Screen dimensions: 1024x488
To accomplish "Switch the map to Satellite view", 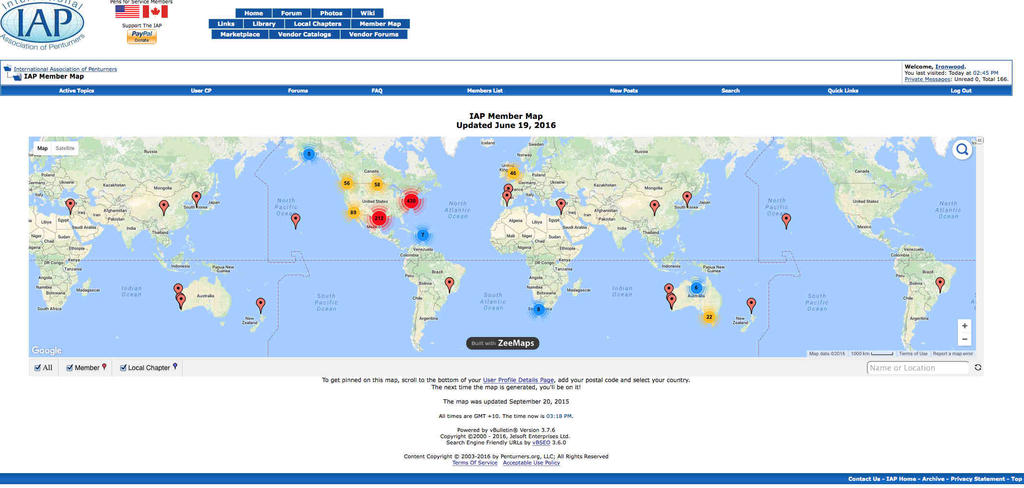I will pyautogui.click(x=65, y=148).
